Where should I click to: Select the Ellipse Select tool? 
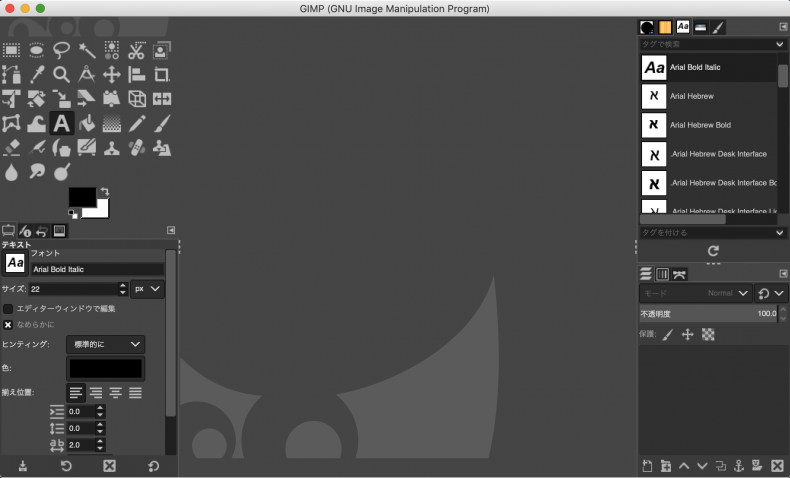[x=36, y=50]
